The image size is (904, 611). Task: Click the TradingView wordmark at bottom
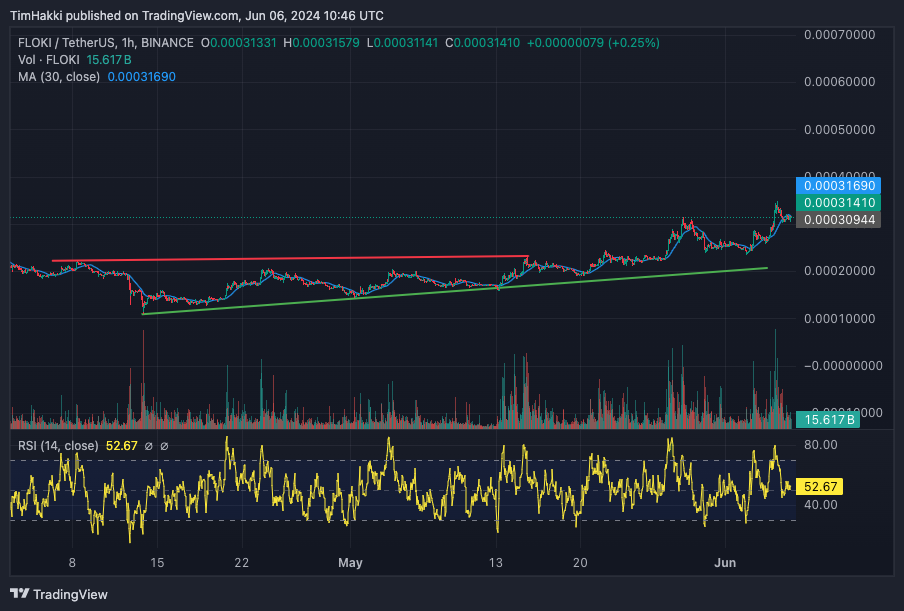[70, 594]
